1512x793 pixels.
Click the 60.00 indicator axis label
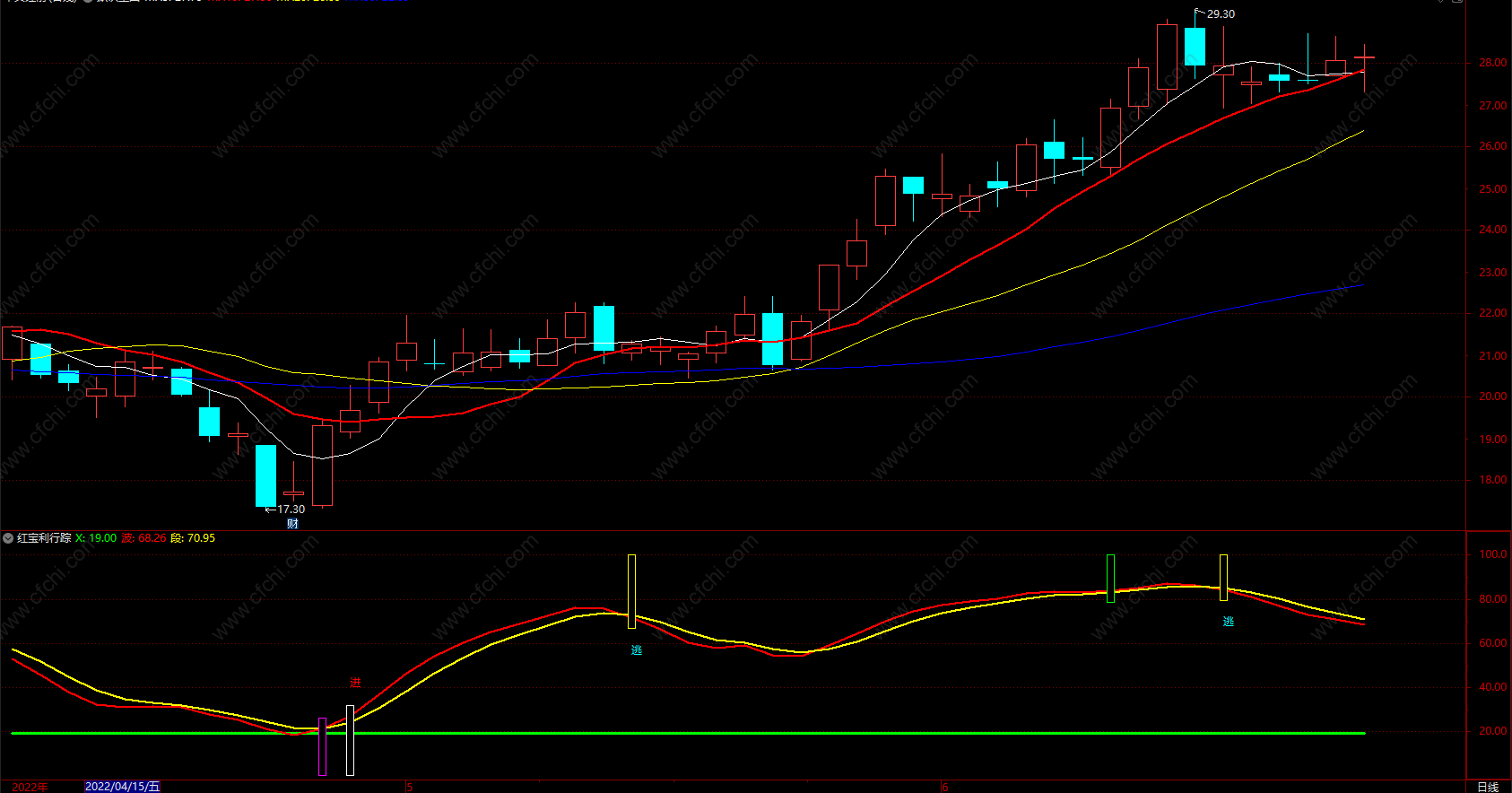(1492, 643)
